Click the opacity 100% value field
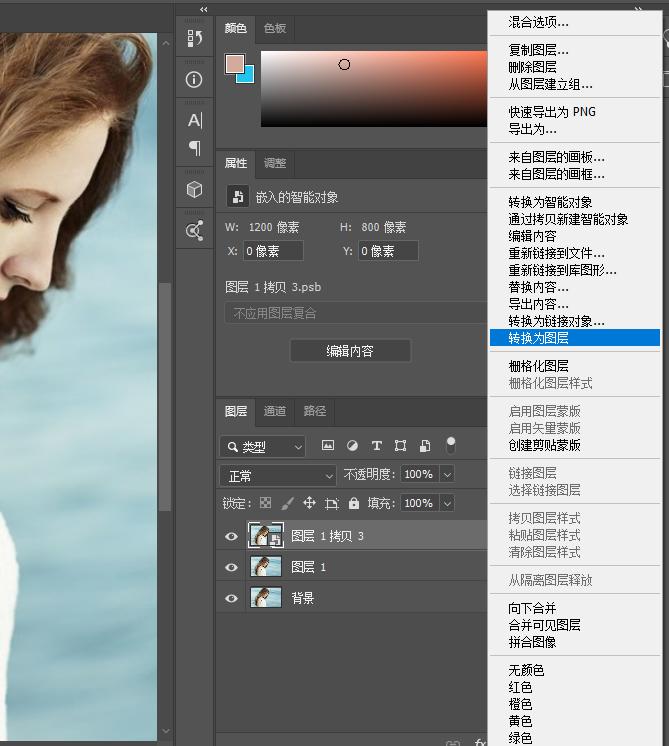 point(419,474)
